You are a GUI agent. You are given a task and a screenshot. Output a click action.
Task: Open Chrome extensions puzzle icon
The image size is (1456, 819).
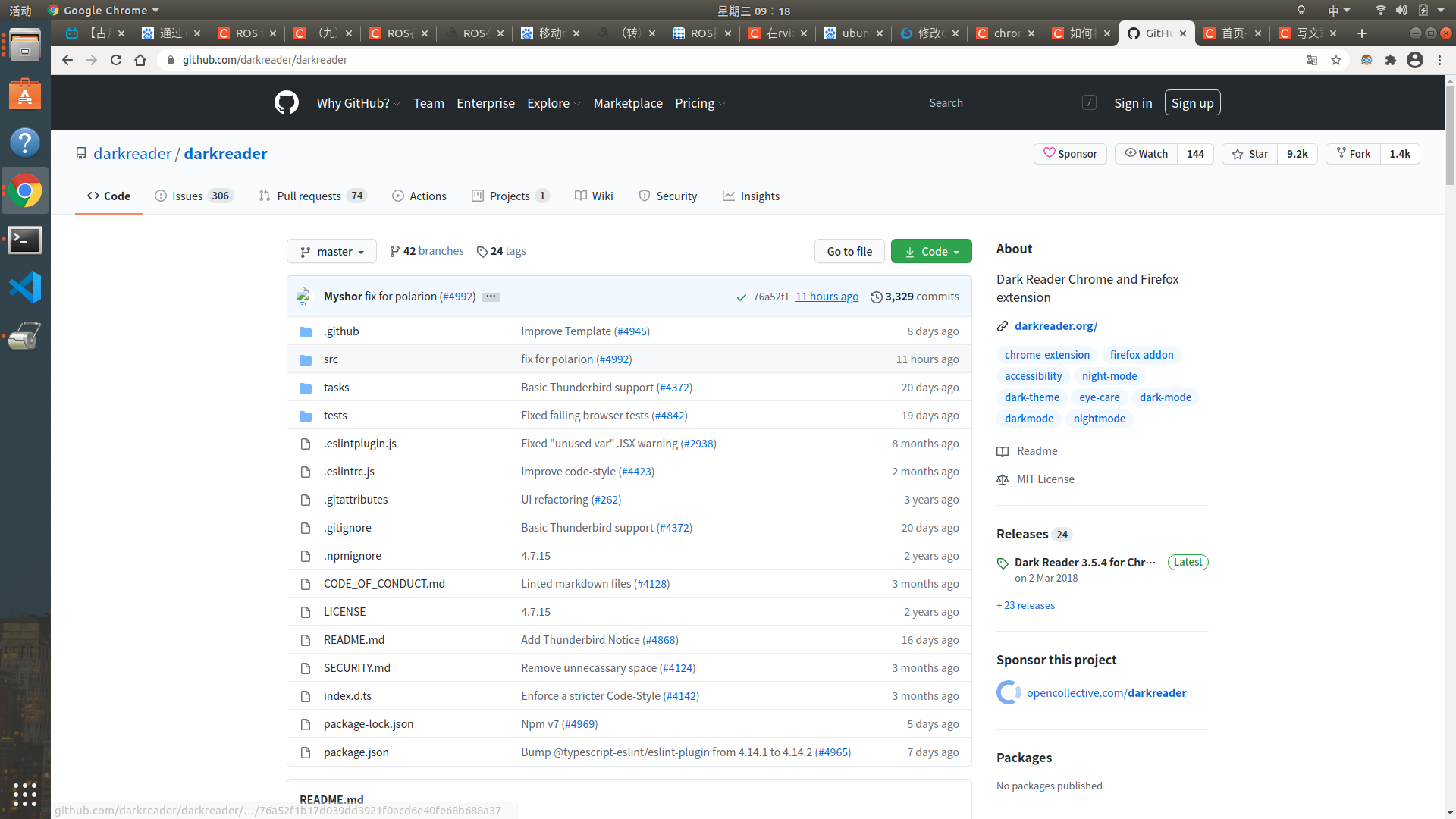click(1390, 60)
